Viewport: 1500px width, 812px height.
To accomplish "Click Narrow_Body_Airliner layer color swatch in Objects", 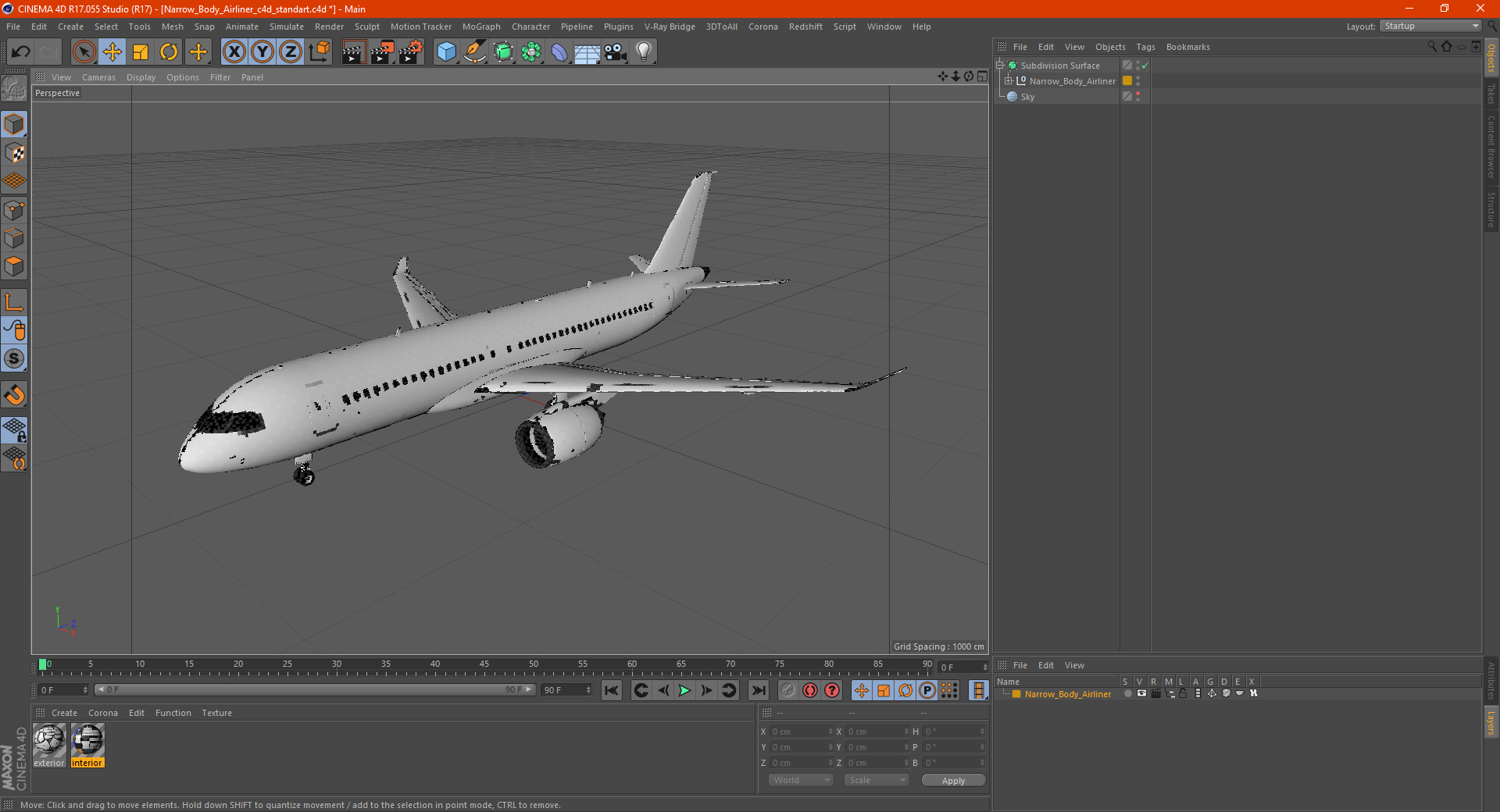I will pyautogui.click(x=1127, y=81).
